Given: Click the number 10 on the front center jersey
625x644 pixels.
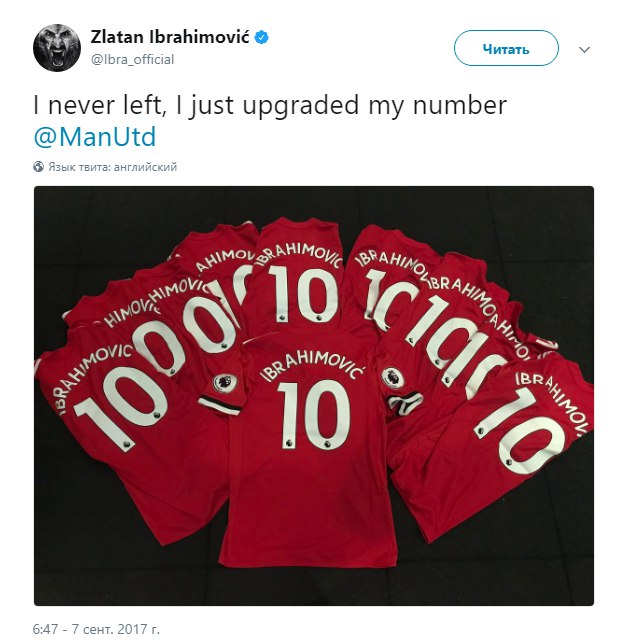Looking at the screenshot, I should 314,414.
